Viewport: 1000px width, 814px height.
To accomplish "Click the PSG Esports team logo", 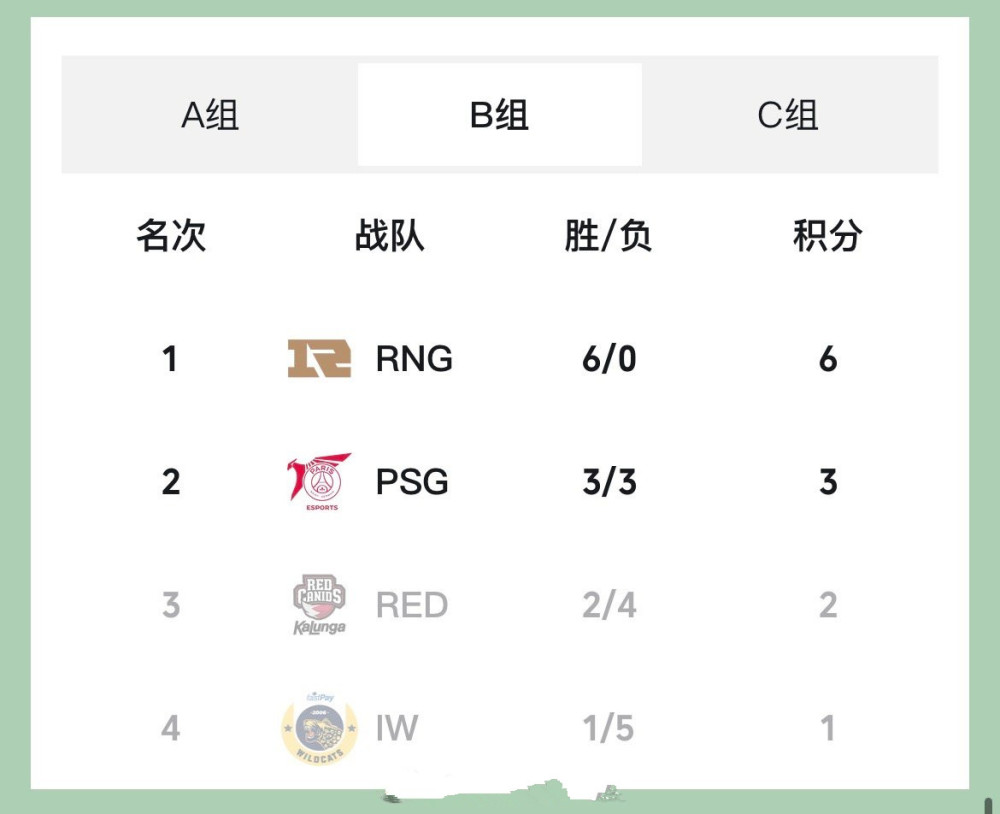I will (319, 482).
